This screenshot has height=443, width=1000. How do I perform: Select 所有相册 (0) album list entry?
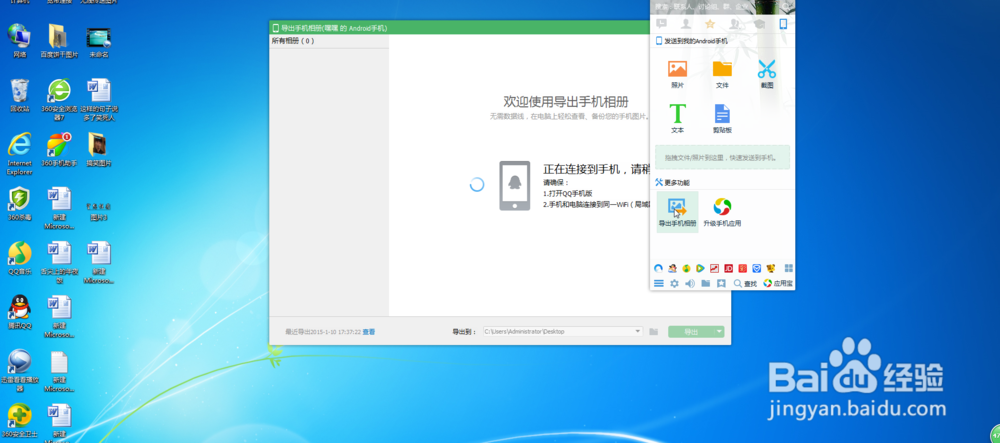click(329, 41)
